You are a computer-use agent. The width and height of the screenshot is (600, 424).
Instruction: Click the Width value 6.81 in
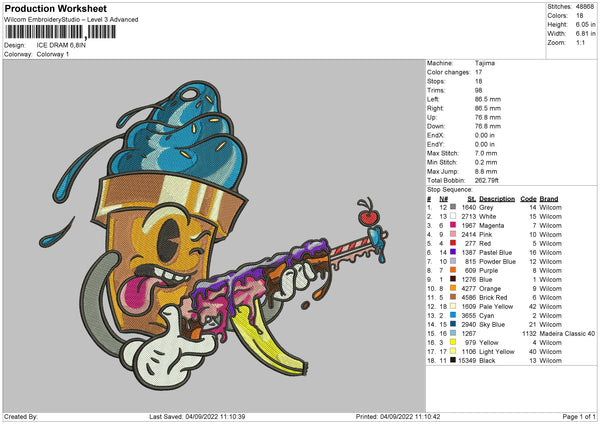point(585,34)
